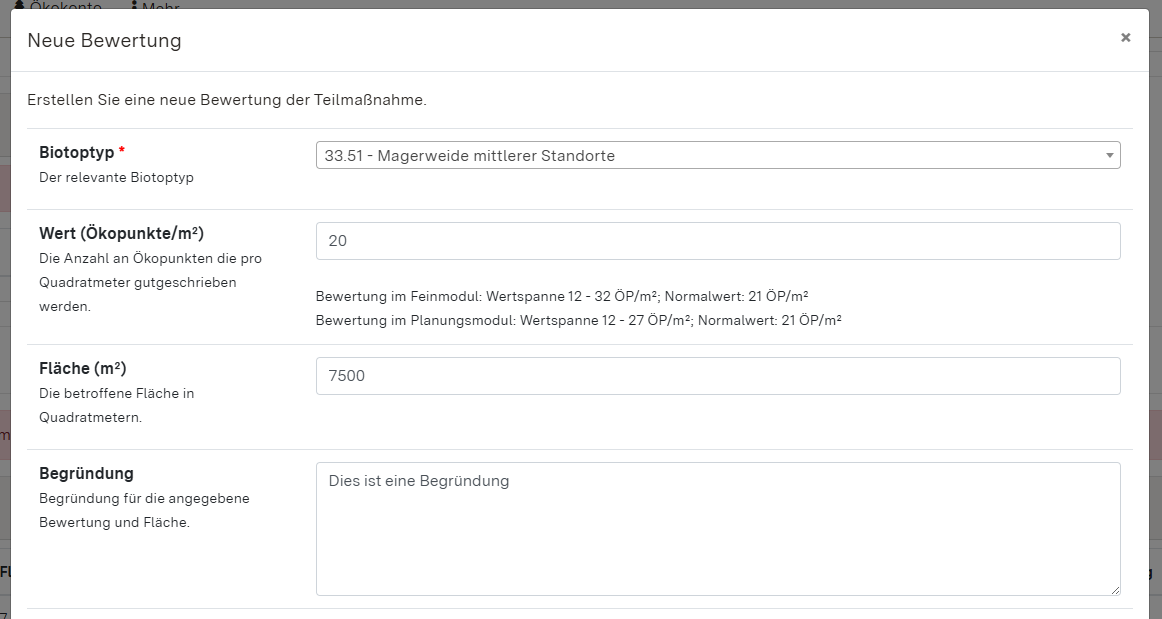
Task: Click the 'Der relevante Biotoptyp' helper text
Action: 116,178
